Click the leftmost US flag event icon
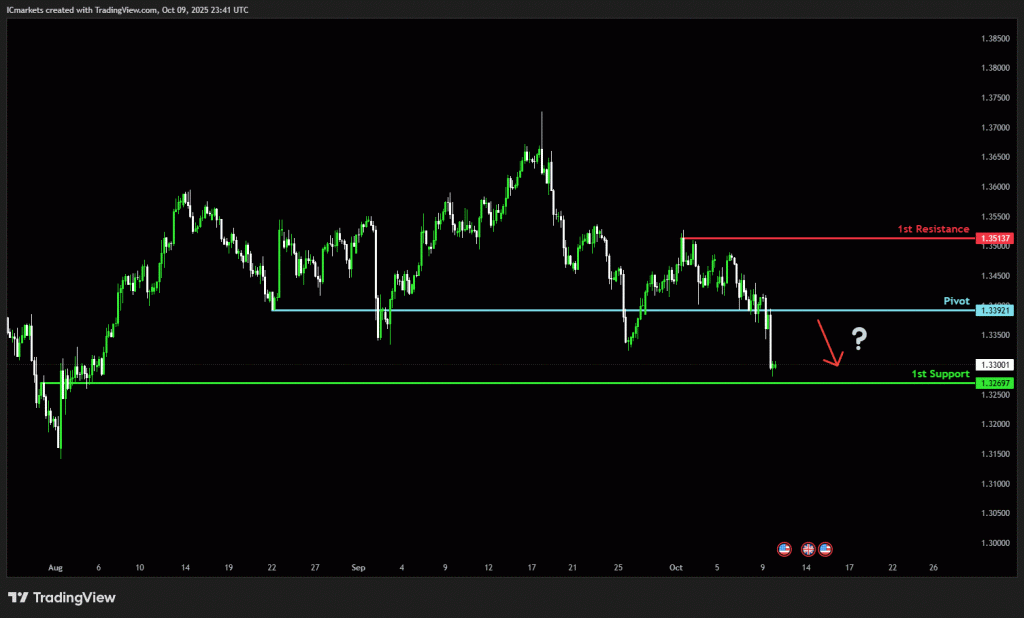 coord(785,549)
